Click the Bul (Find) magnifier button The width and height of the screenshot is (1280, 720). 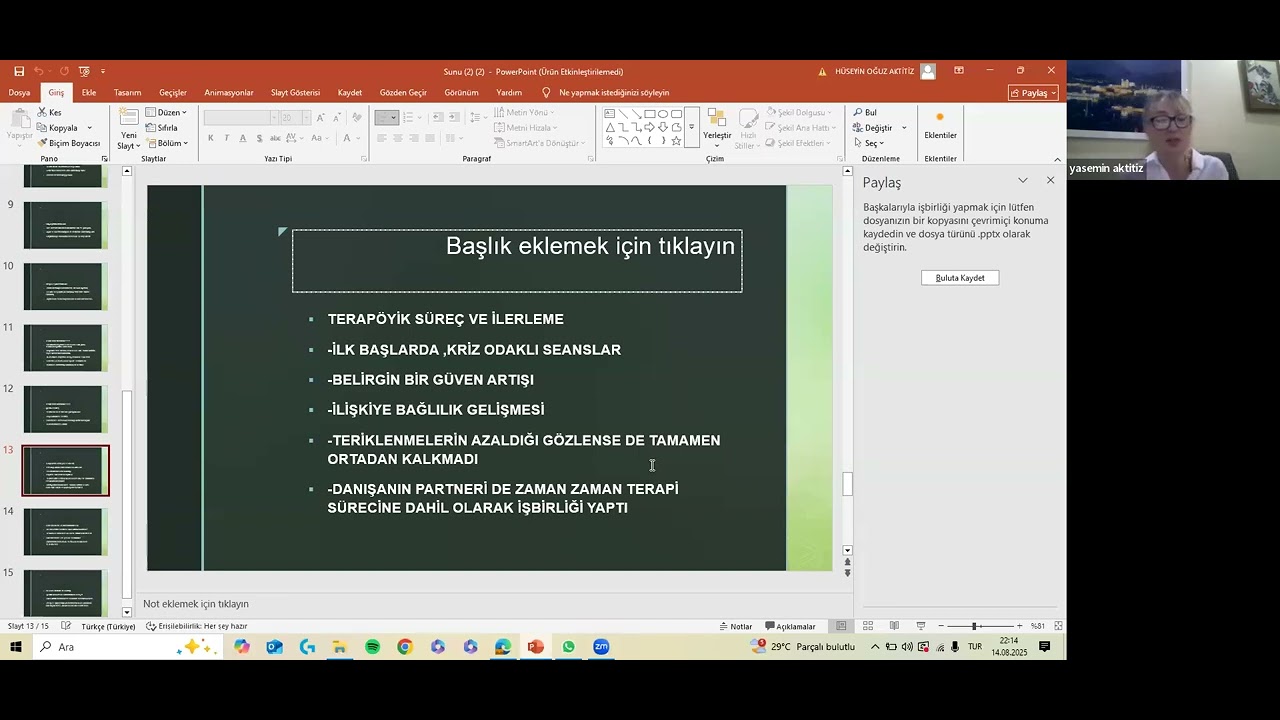(x=865, y=113)
